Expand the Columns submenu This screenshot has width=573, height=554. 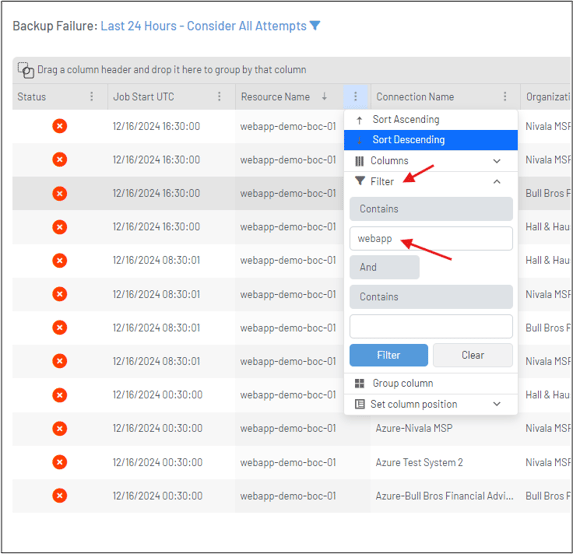point(497,161)
